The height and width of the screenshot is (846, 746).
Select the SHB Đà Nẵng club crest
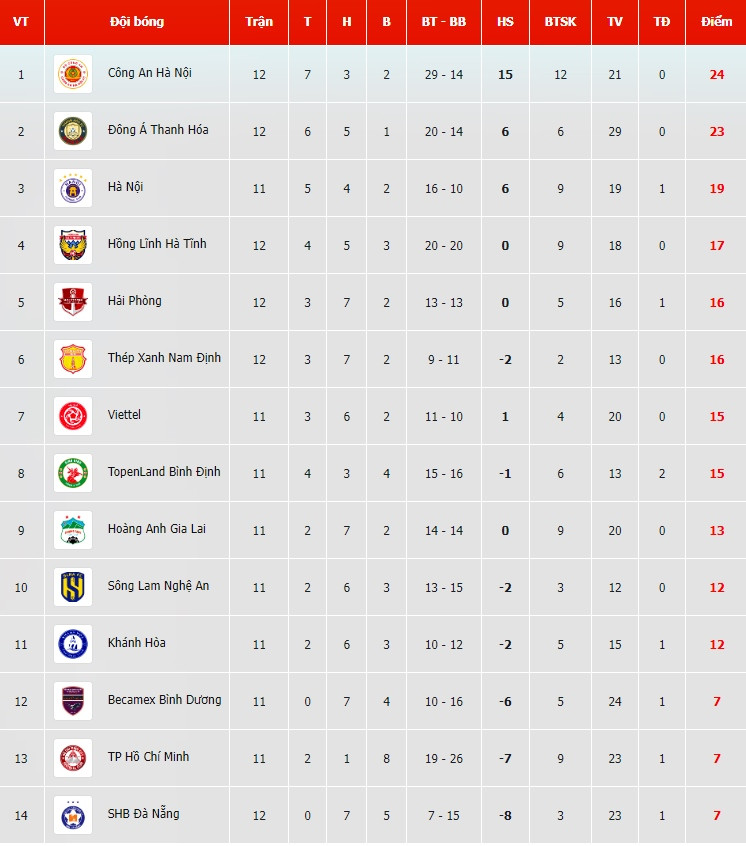point(73,815)
